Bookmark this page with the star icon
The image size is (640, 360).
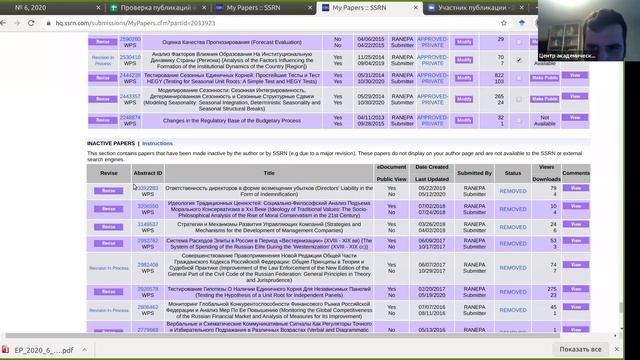click(x=504, y=23)
